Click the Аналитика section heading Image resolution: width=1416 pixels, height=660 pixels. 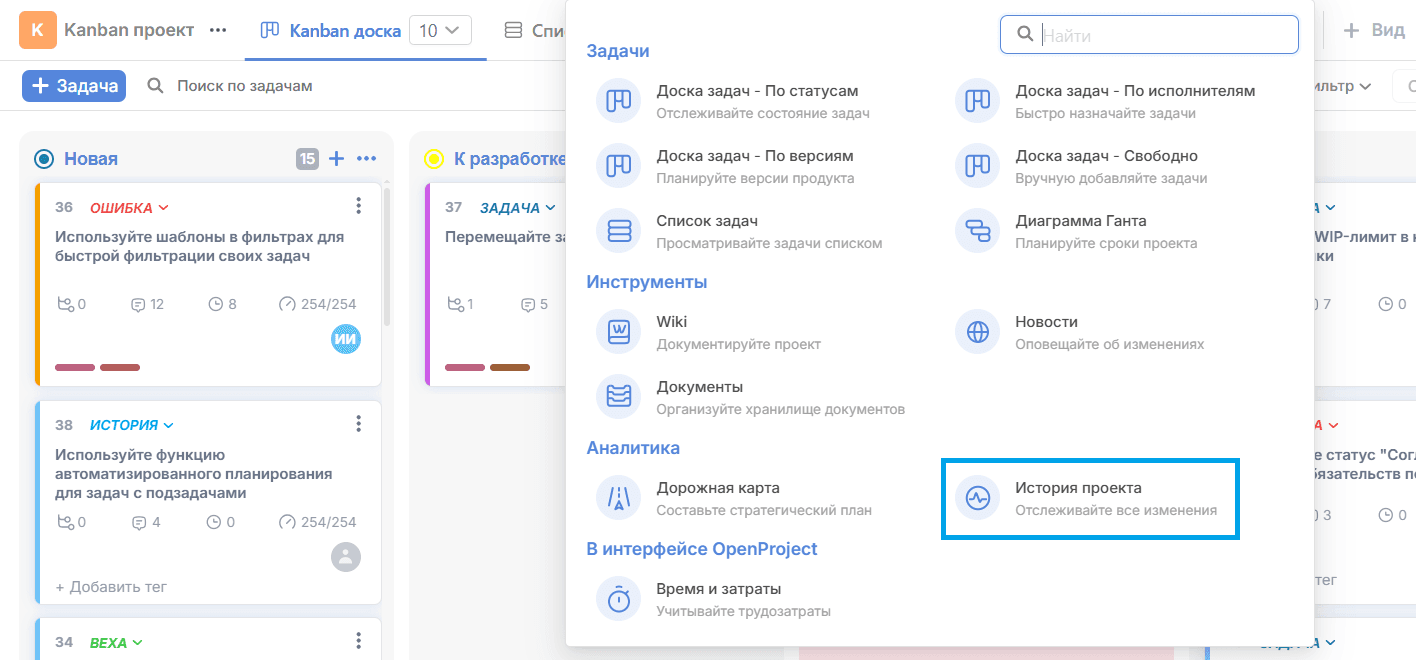(633, 448)
